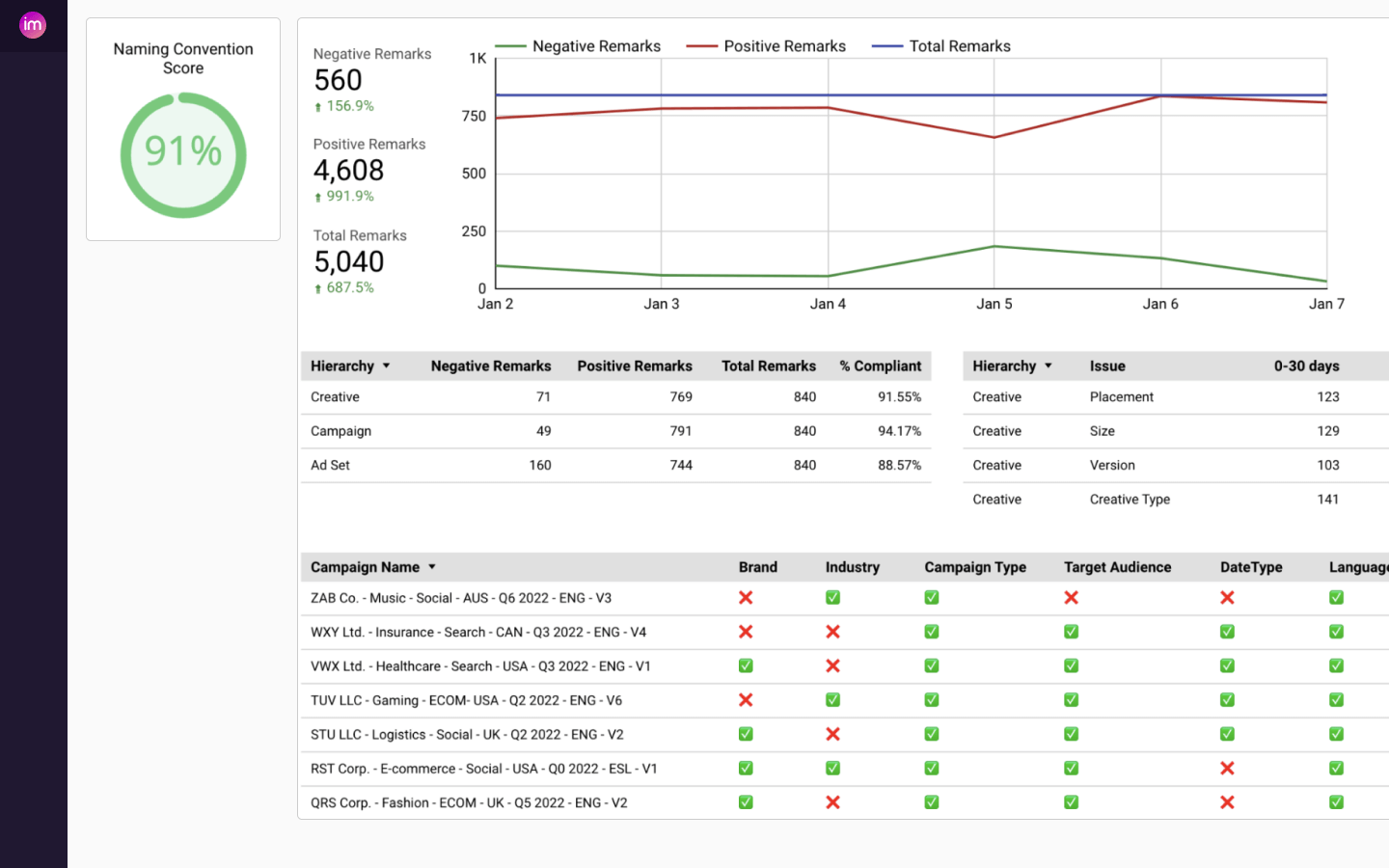
Task: Click green Brand checkmark for VWX Ltd. row
Action: (746, 665)
